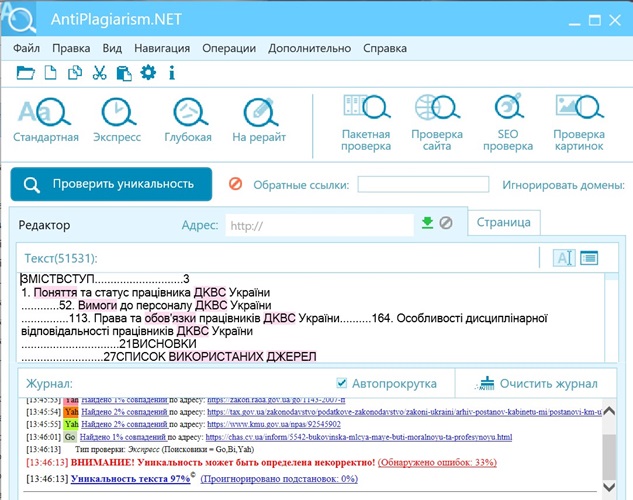This screenshot has height=500, width=633.
Task: Click the Paste clipboard icon
Action: (124, 73)
